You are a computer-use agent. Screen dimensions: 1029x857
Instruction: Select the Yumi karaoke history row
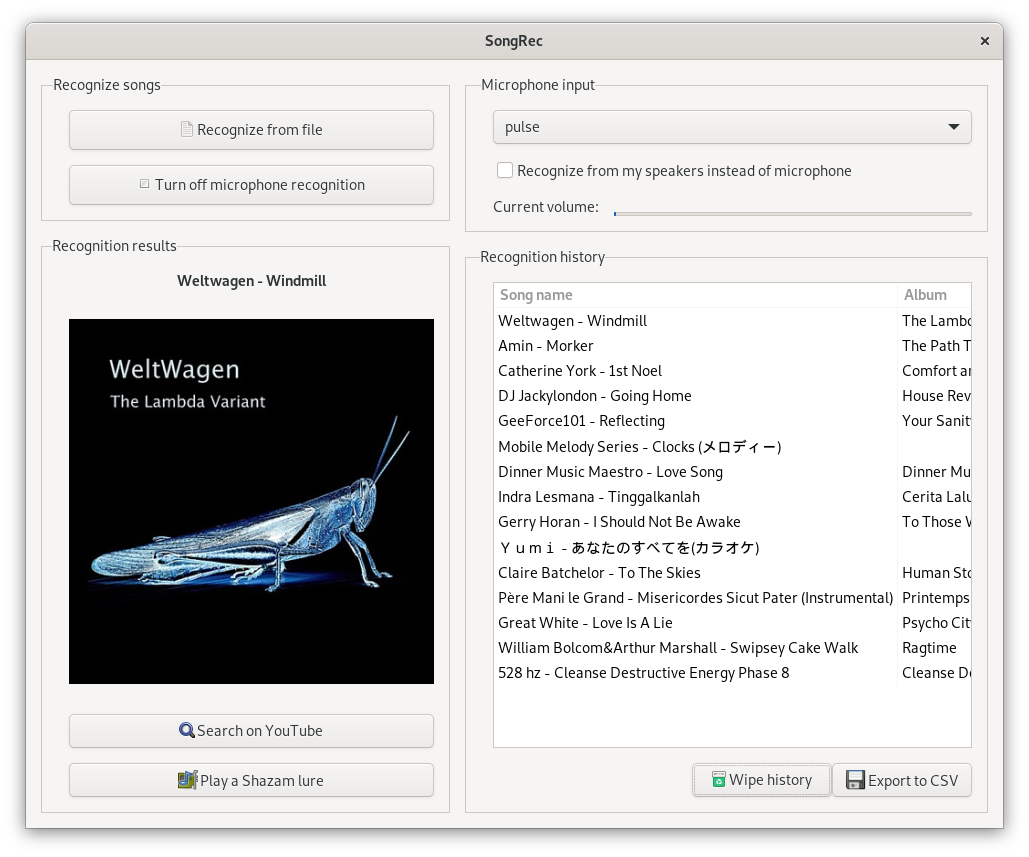[x=732, y=547]
